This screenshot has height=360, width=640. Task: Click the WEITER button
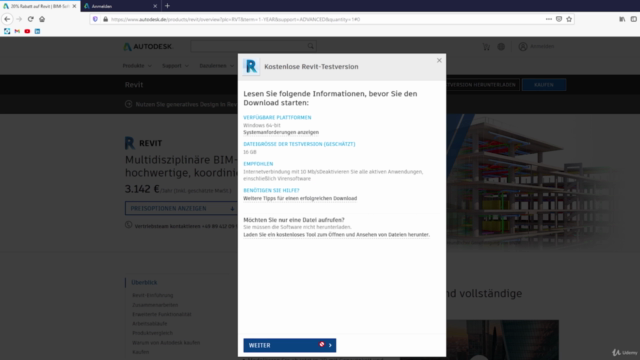click(290, 345)
